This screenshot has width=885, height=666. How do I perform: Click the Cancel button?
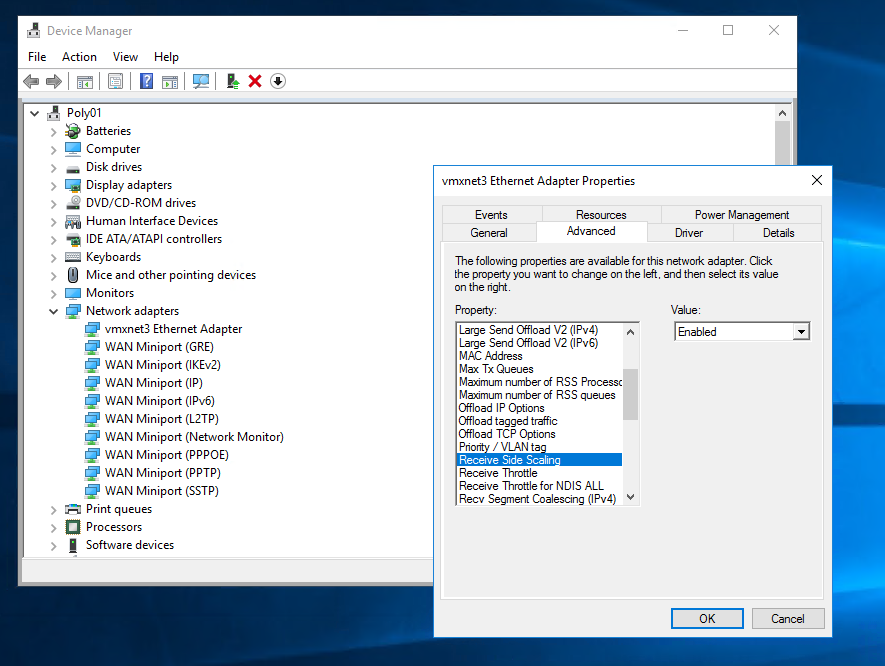787,618
